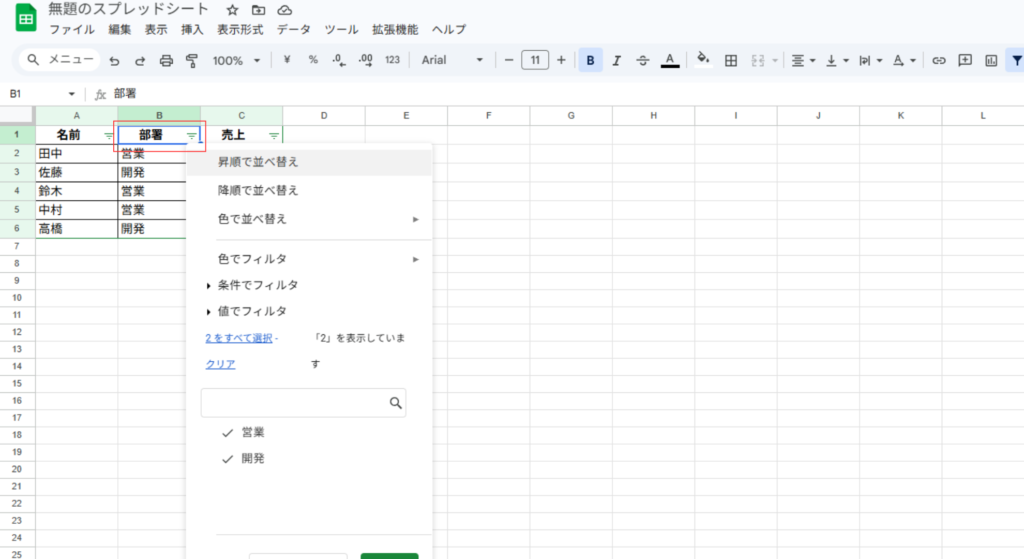Open the 編集 menu
The height and width of the screenshot is (559, 1024).
(x=120, y=29)
